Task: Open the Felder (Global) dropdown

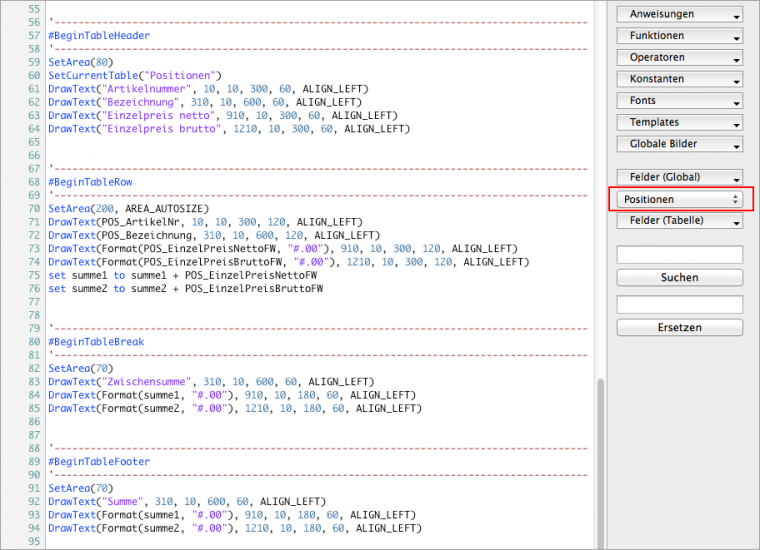Action: pyautogui.click(x=680, y=177)
